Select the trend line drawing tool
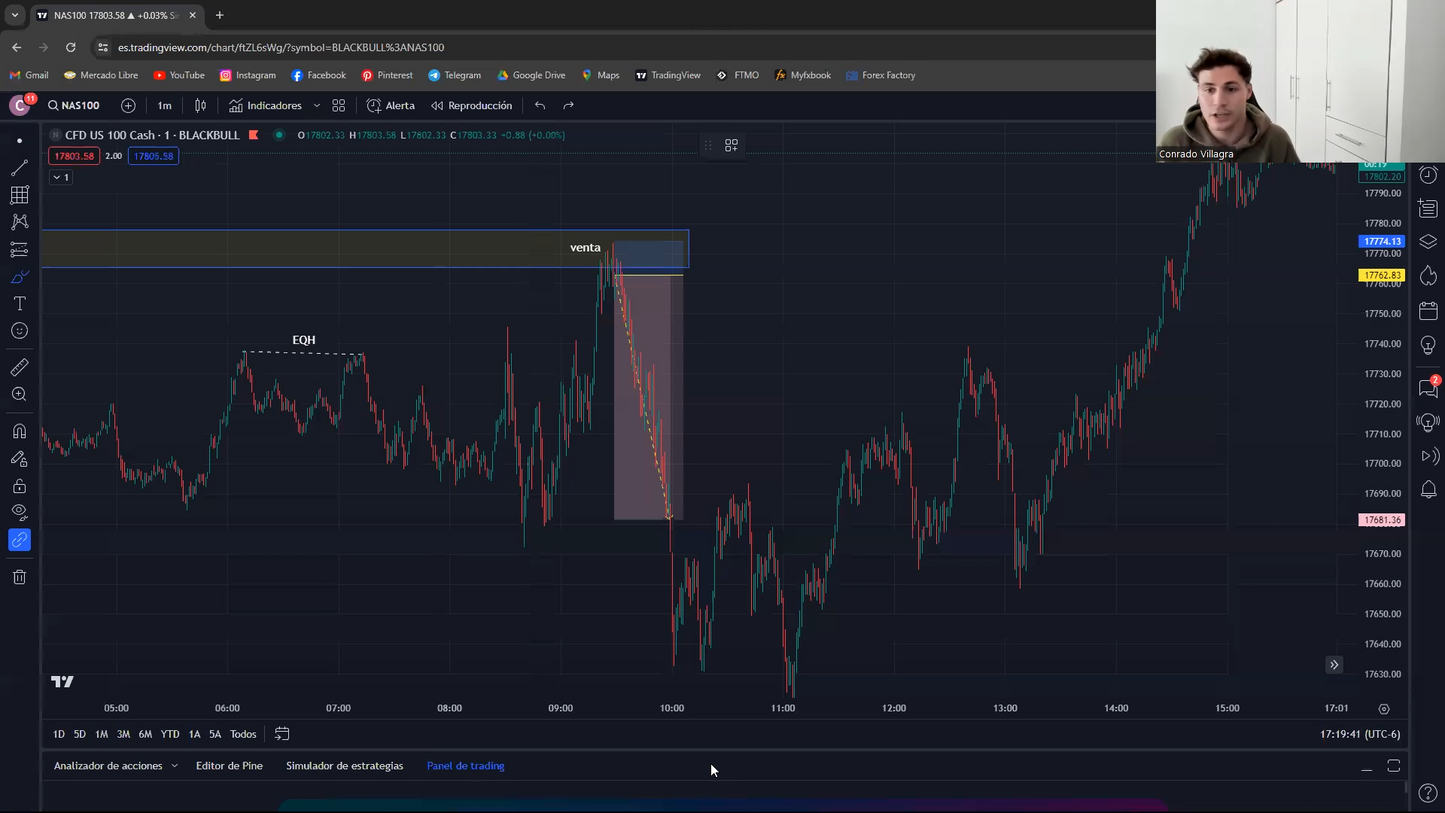 pos(19,168)
